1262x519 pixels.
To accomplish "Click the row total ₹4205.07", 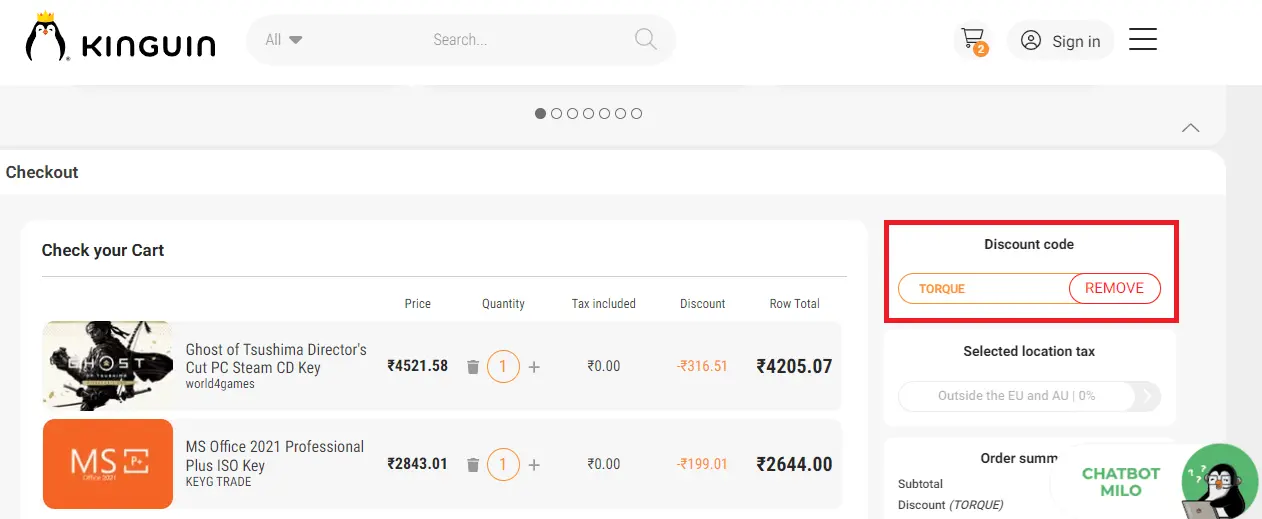I will click(794, 366).
